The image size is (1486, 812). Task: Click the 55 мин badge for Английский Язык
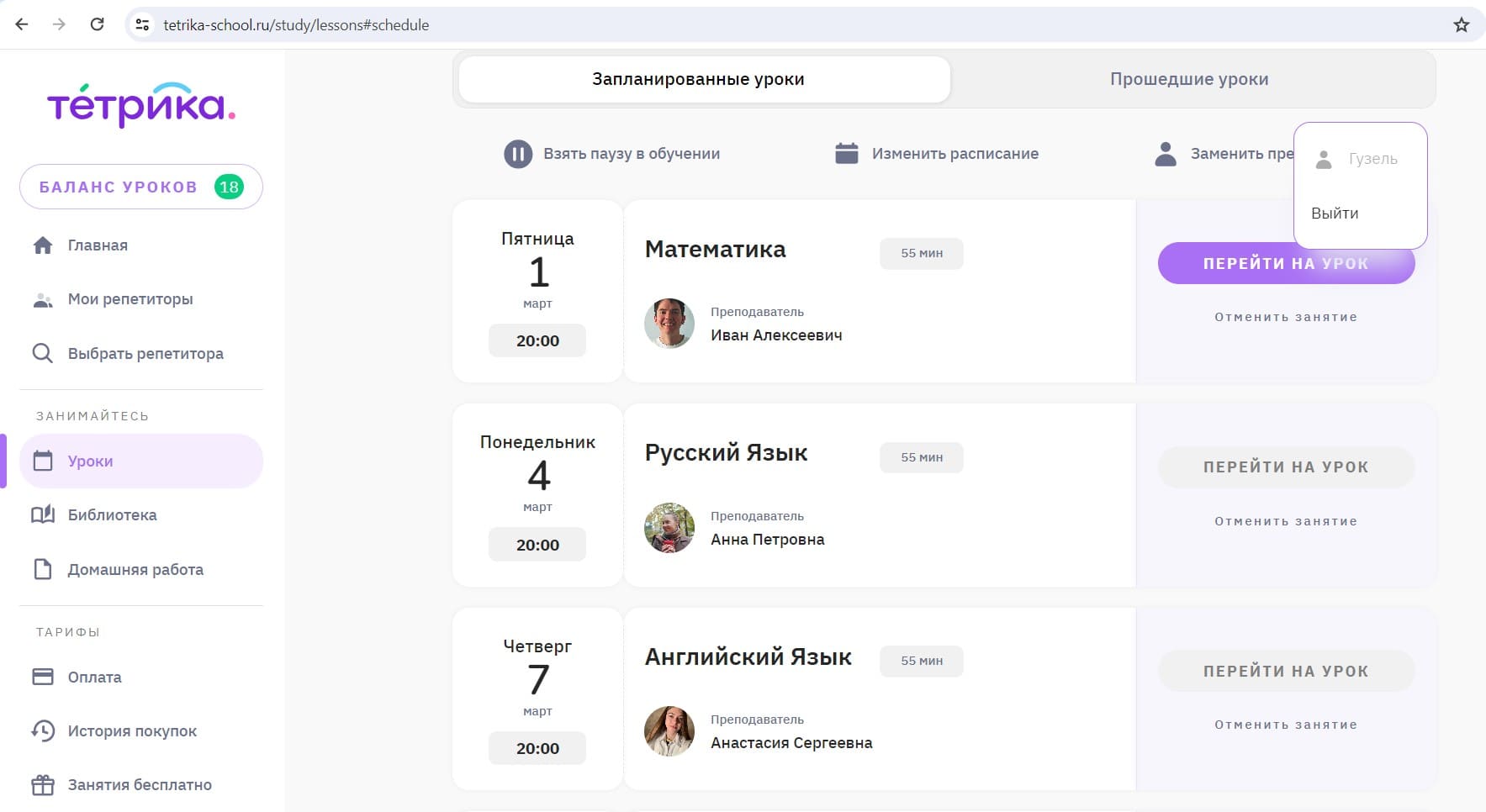pos(922,661)
